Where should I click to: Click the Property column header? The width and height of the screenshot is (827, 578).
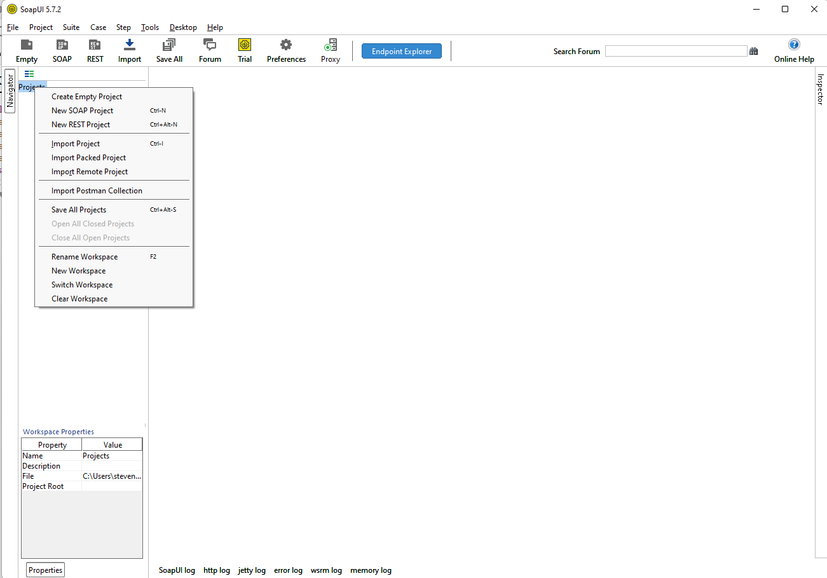click(x=52, y=445)
